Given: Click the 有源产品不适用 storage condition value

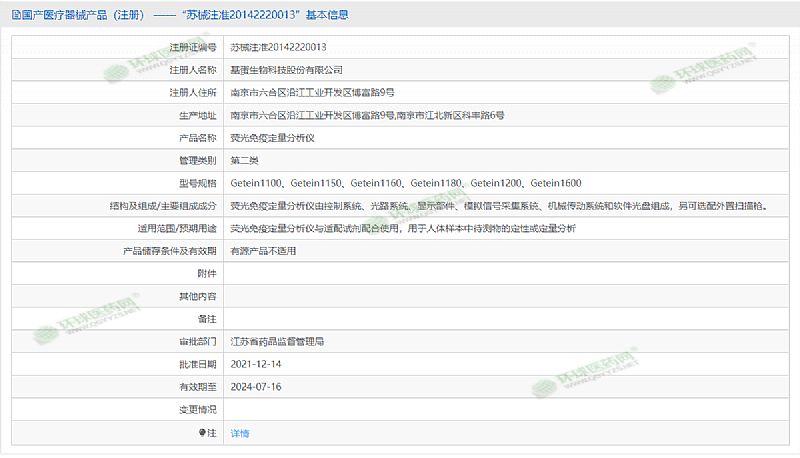Looking at the screenshot, I should coord(263,251).
